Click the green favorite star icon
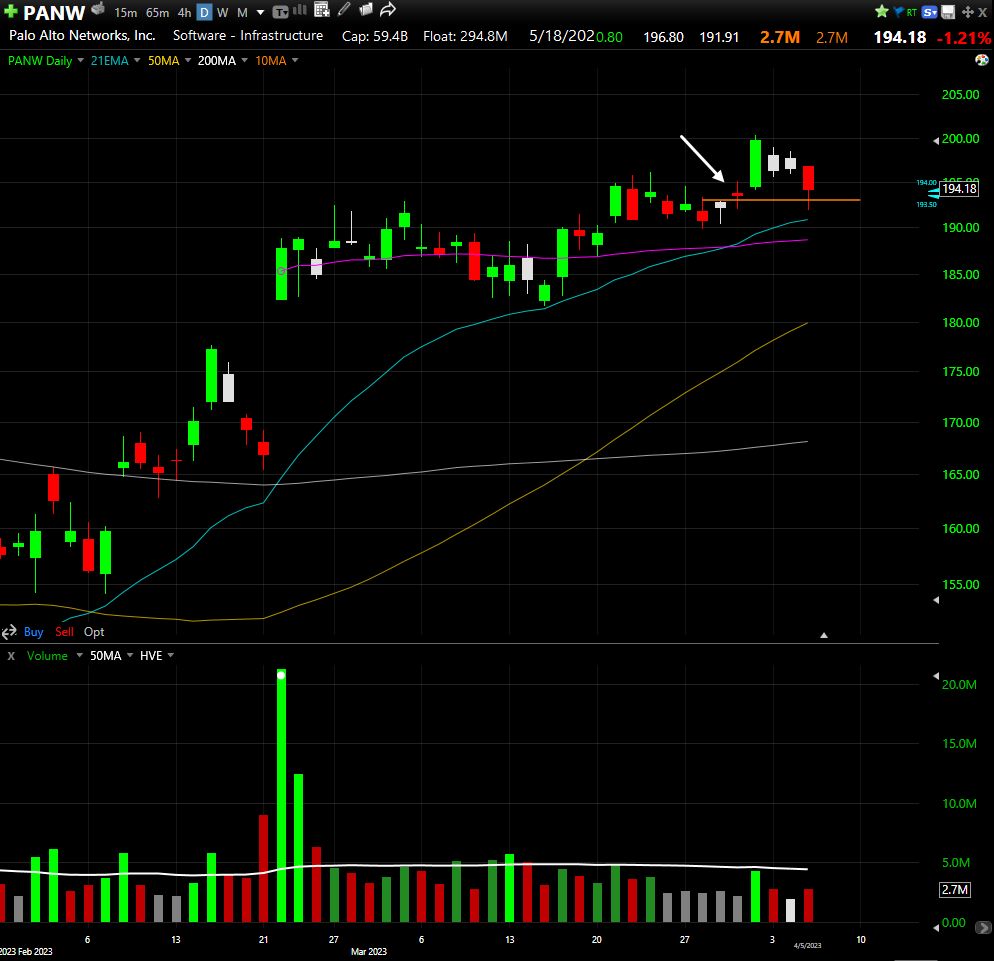Image resolution: width=994 pixels, height=961 pixels. pos(882,11)
